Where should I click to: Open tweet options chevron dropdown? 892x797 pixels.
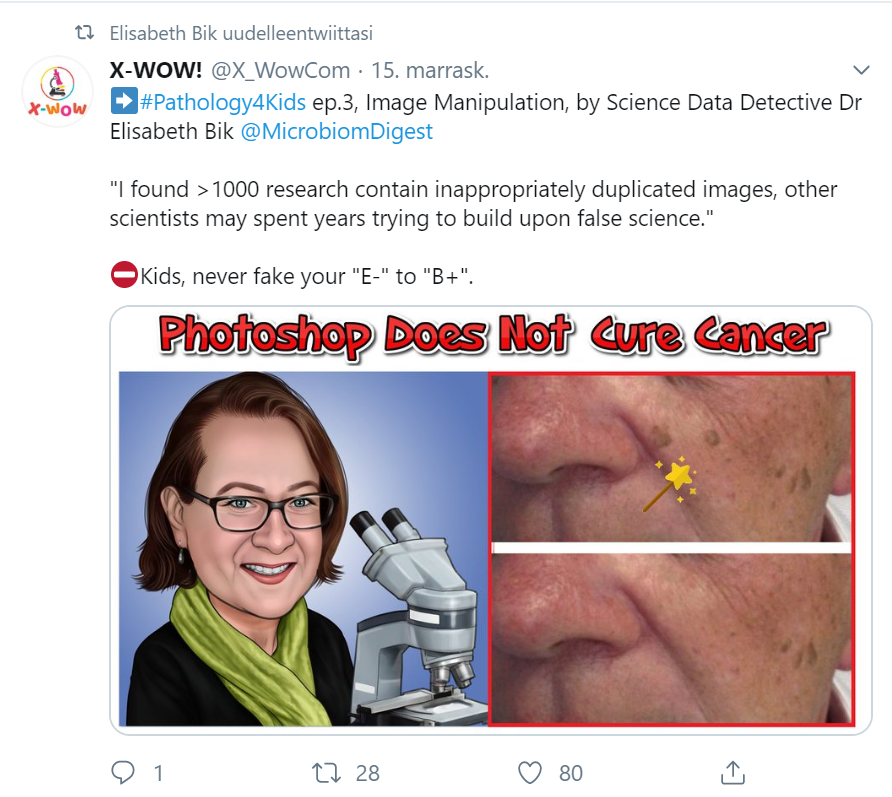click(862, 70)
